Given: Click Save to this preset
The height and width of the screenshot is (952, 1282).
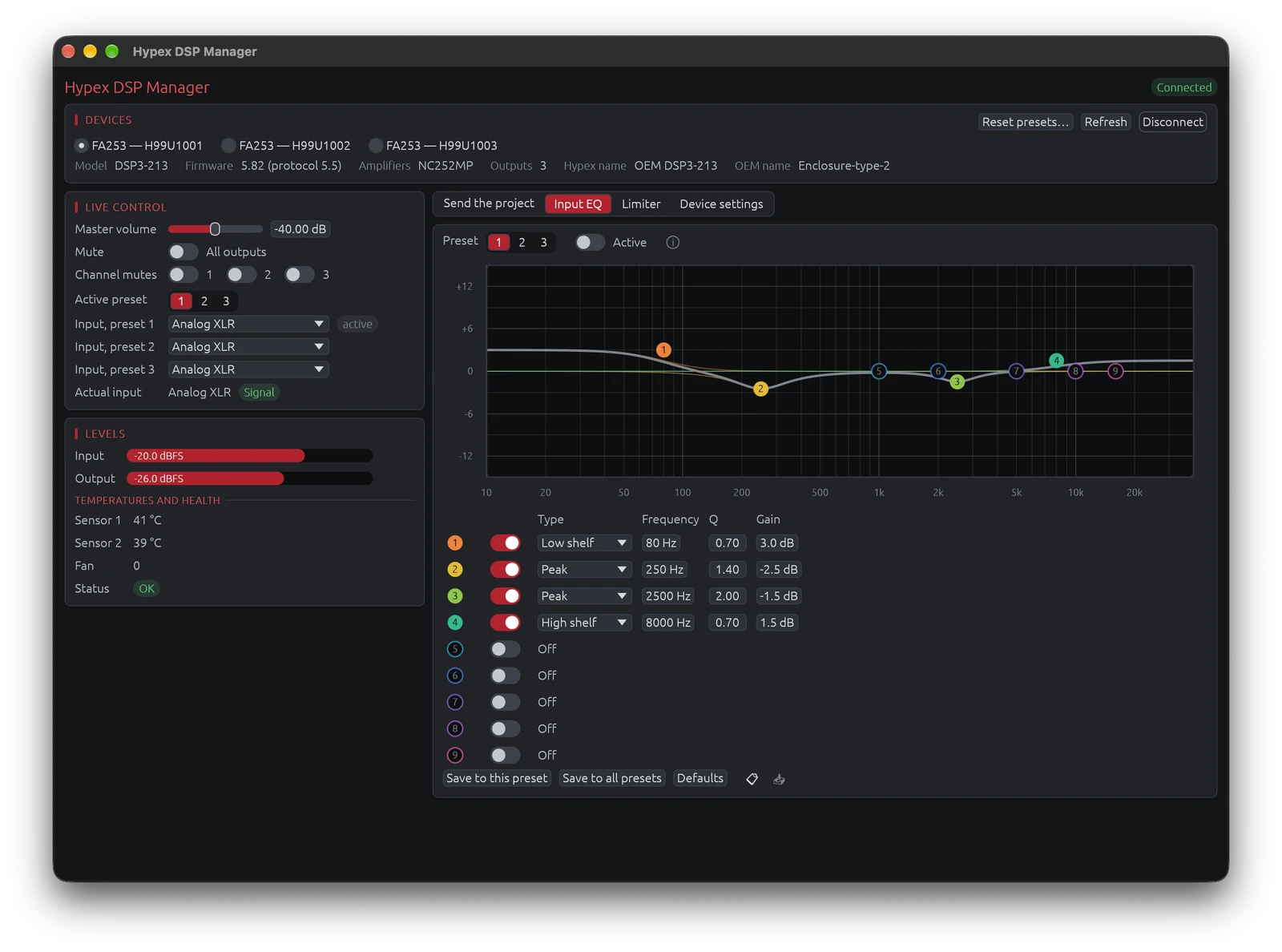Looking at the screenshot, I should [497, 778].
